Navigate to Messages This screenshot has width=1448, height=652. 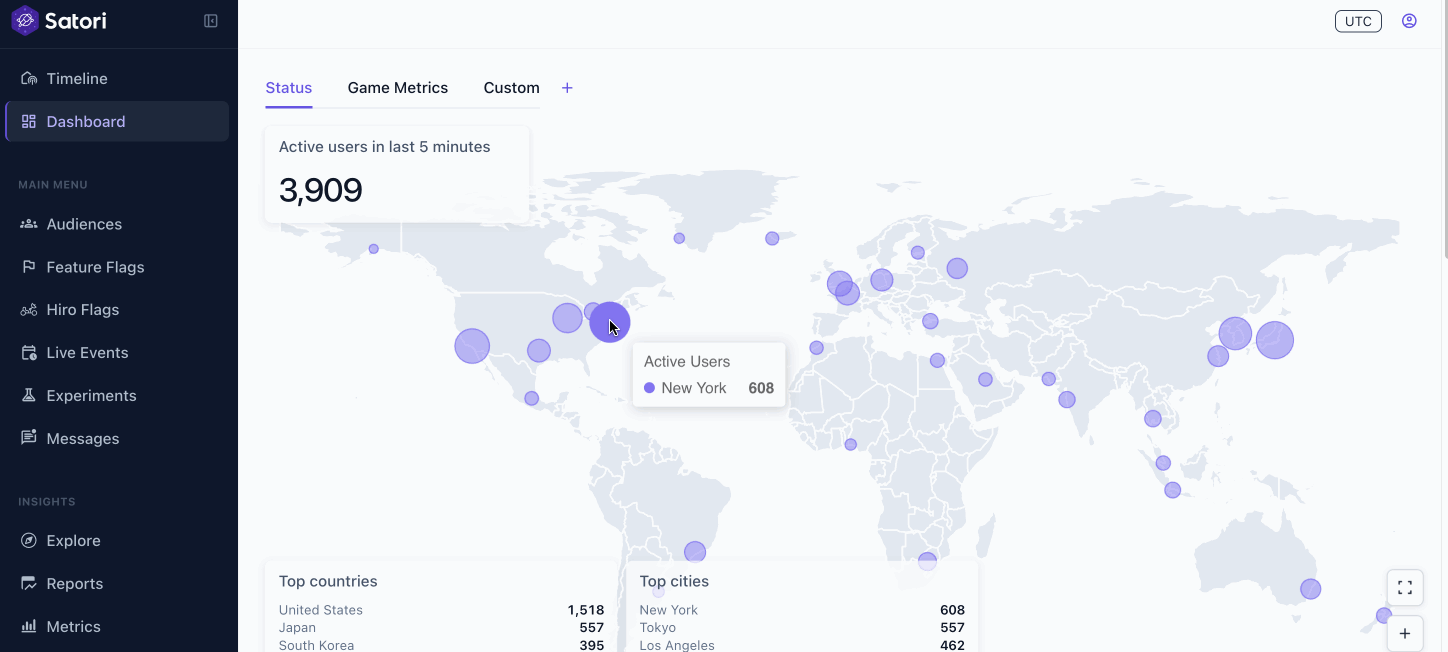[117, 438]
